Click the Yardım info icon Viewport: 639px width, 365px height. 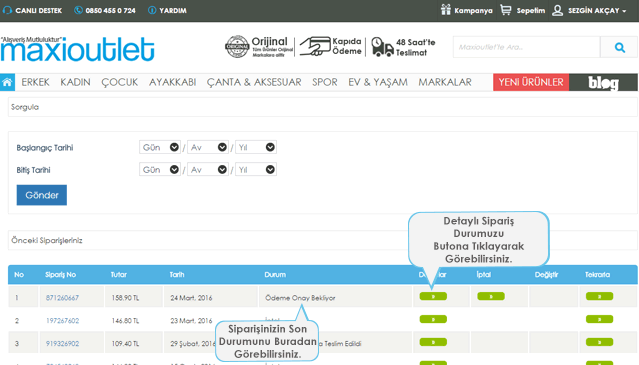(x=152, y=10)
